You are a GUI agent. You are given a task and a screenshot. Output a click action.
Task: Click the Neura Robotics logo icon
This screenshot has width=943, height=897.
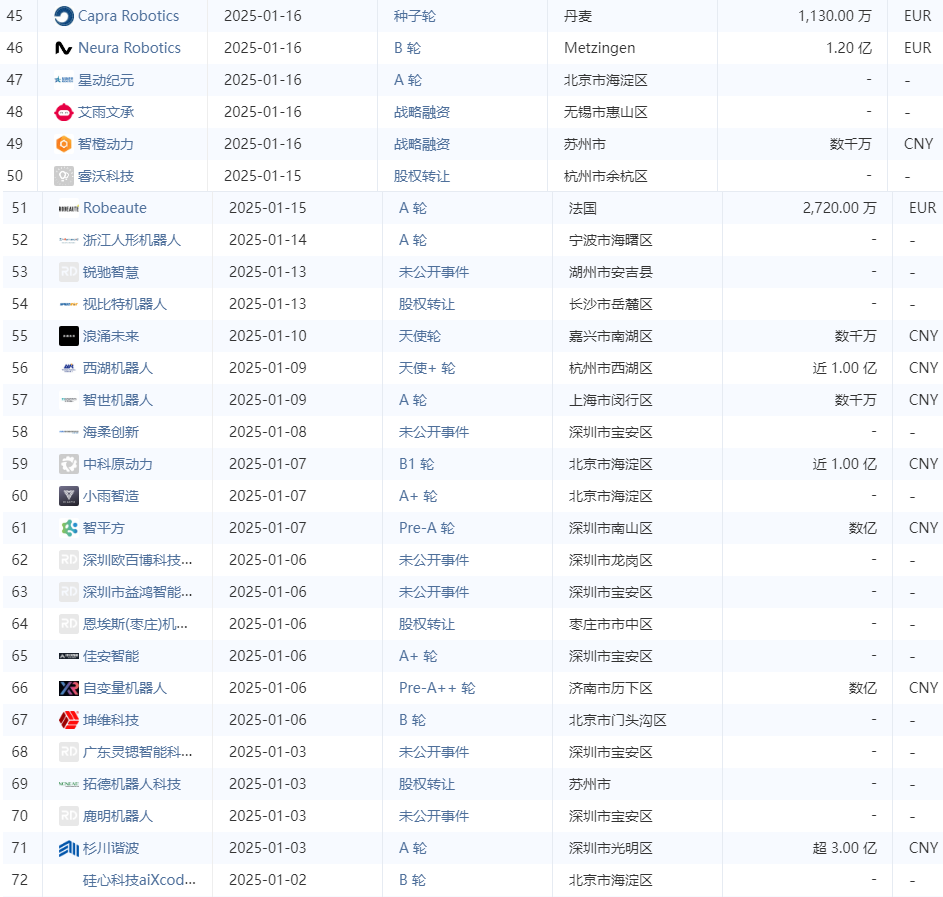tap(64, 48)
